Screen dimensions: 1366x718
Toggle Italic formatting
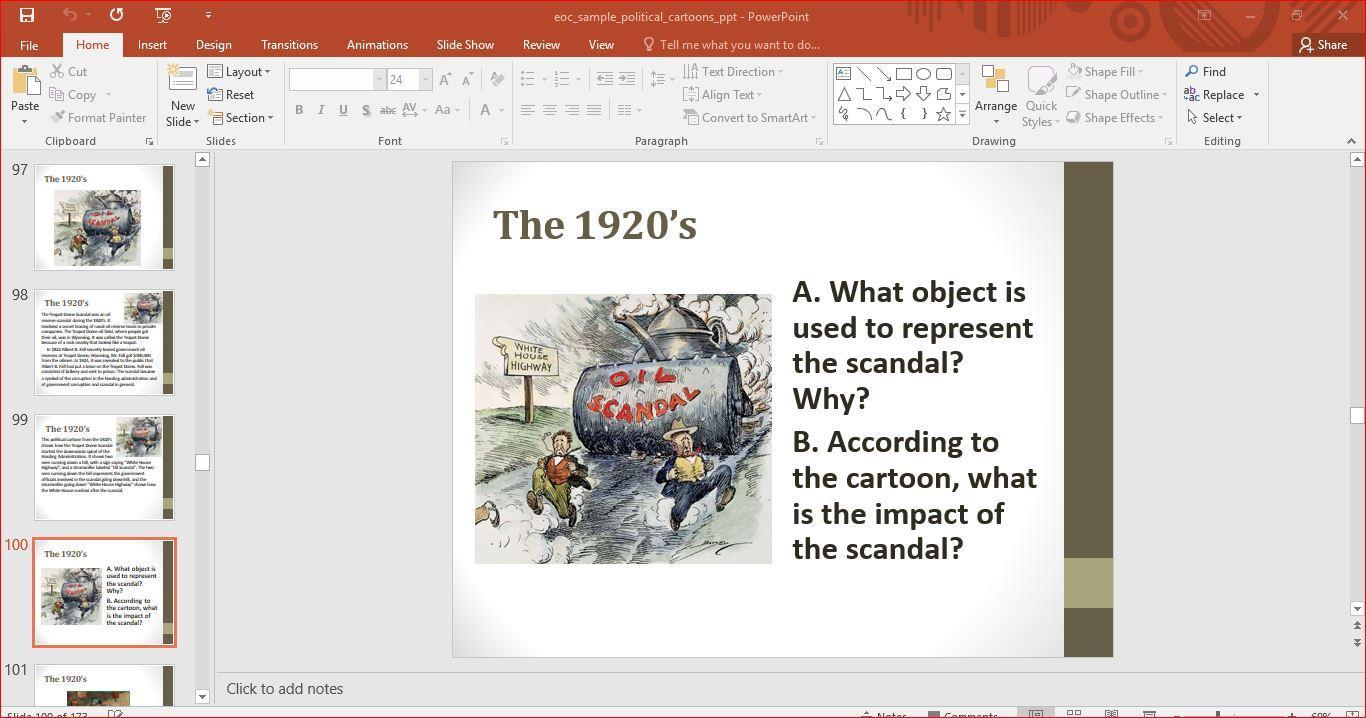tap(321, 110)
